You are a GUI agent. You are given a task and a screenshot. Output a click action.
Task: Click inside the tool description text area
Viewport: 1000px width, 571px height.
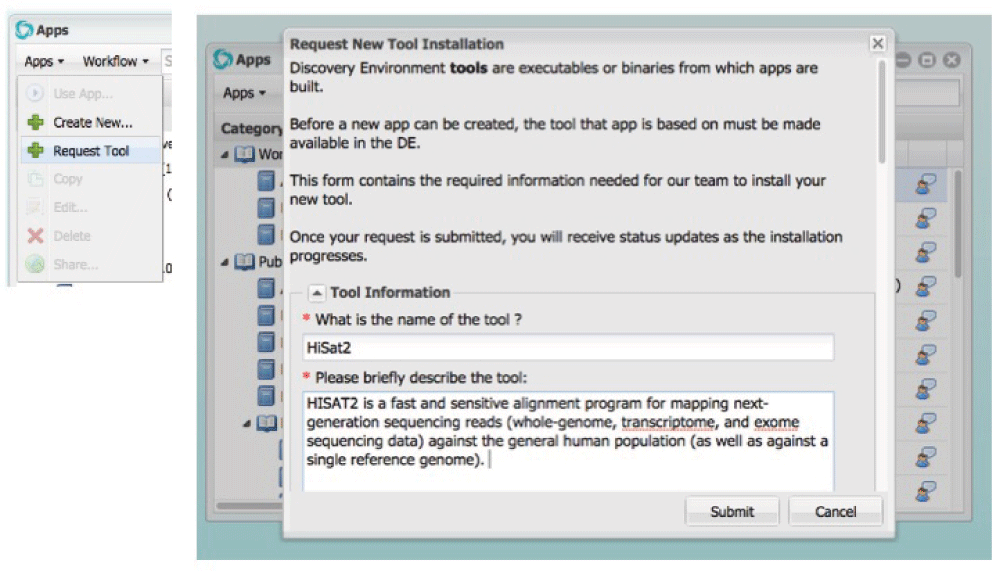pos(568,440)
